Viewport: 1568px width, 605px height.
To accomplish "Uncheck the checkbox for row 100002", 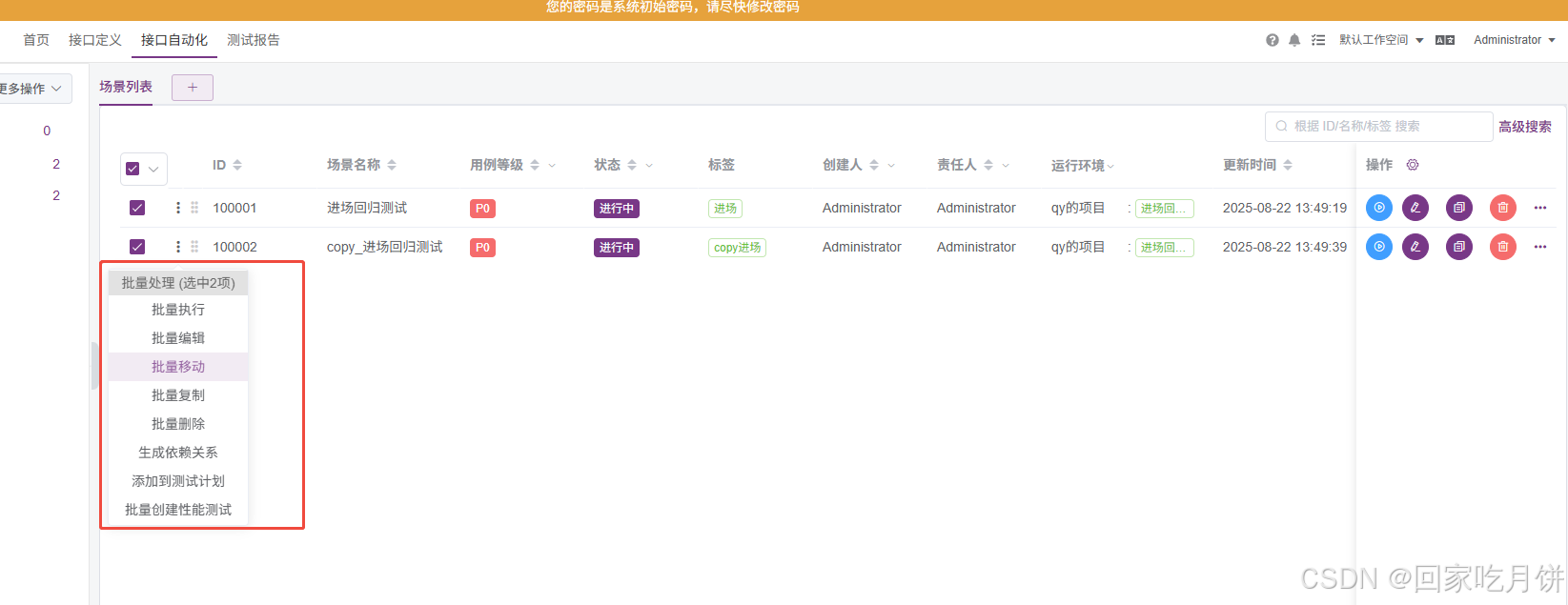I will click(x=137, y=247).
